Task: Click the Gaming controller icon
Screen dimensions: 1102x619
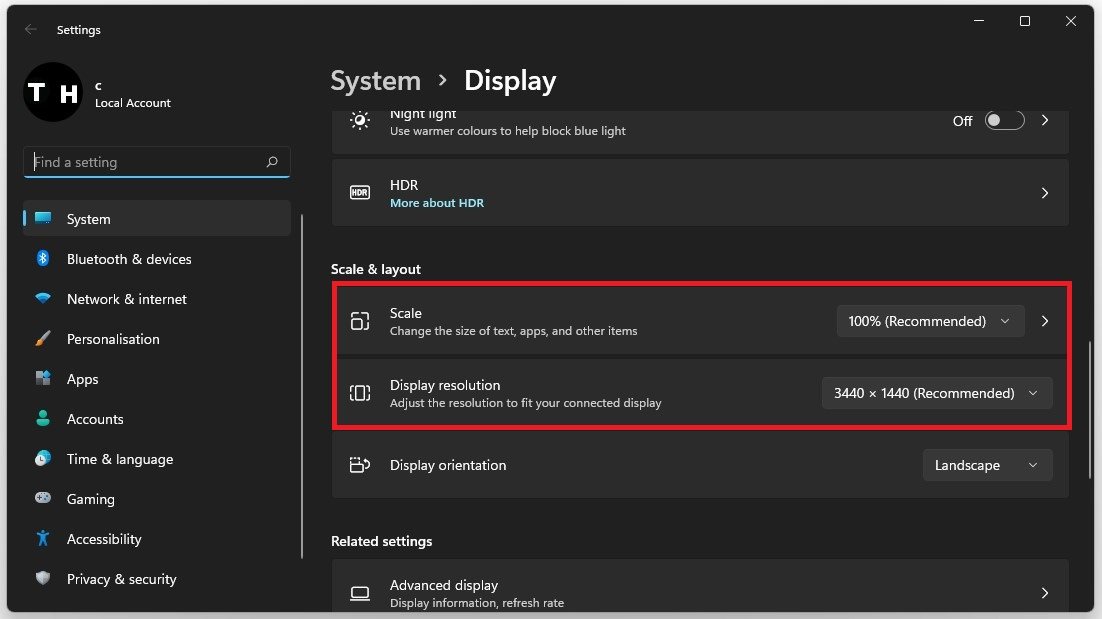Action: click(43, 499)
